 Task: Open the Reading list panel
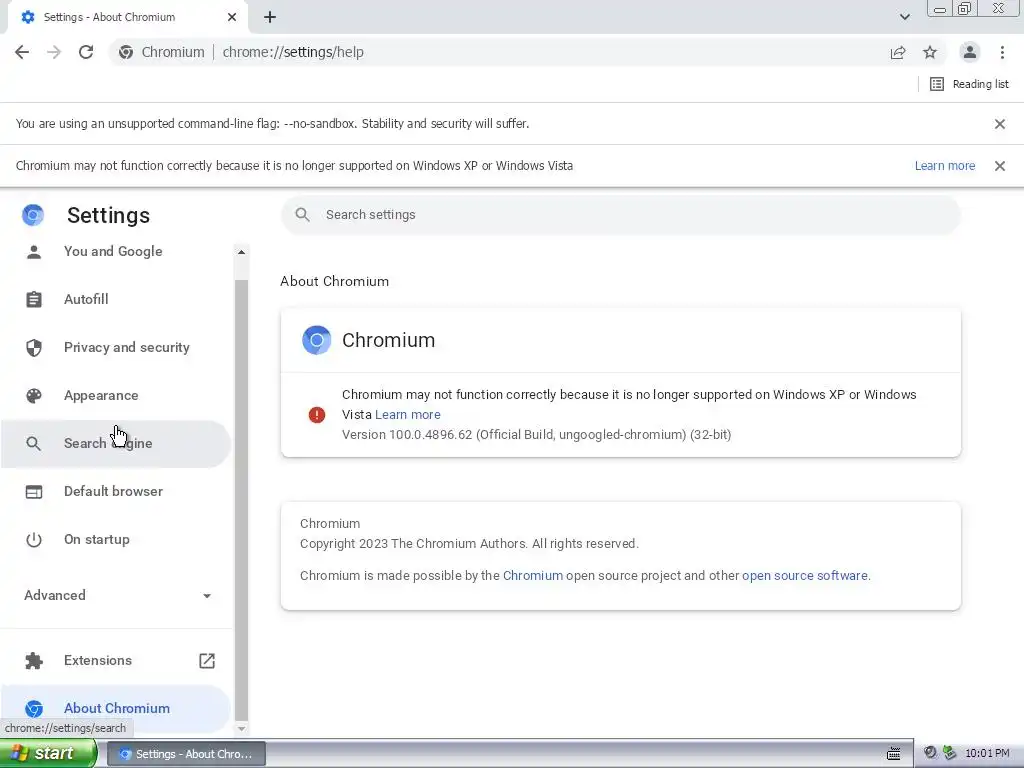coord(969,84)
